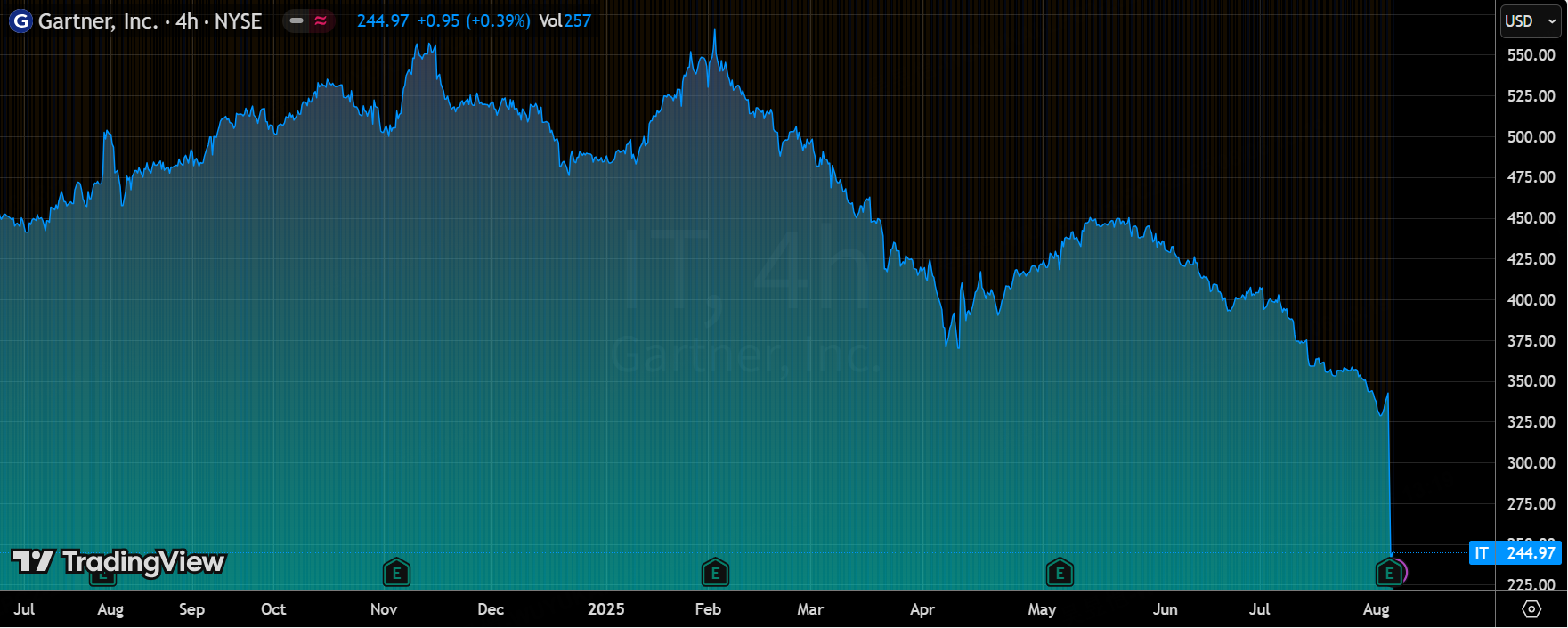Click the Gartner "G" company logo
This screenshot has height=628, width=1568.
tap(20, 20)
